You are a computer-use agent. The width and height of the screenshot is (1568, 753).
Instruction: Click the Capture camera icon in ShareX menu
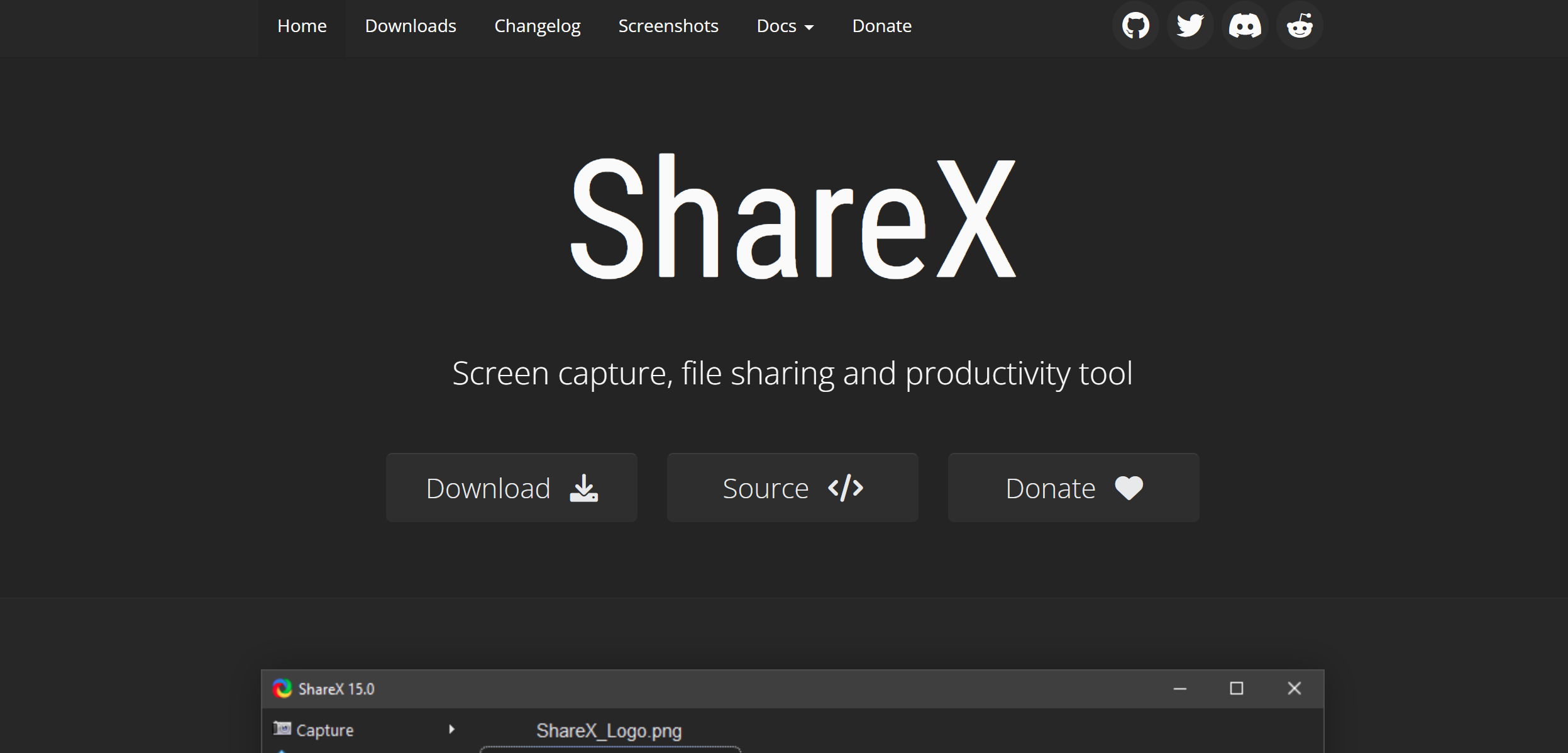[282, 728]
